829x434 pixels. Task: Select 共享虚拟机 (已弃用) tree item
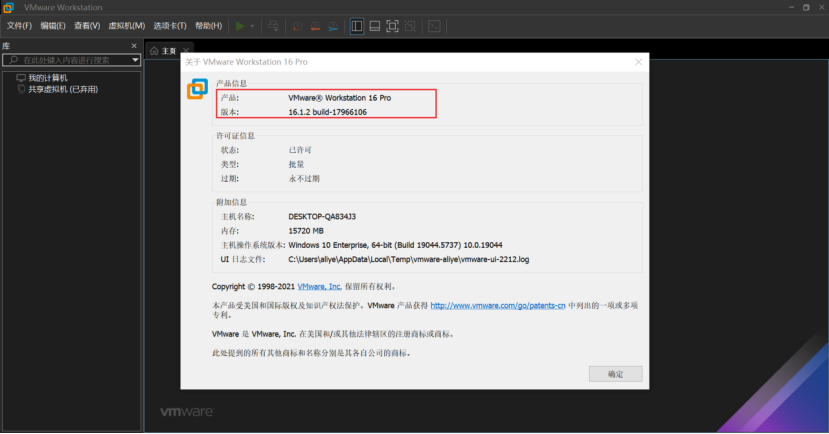[x=63, y=89]
